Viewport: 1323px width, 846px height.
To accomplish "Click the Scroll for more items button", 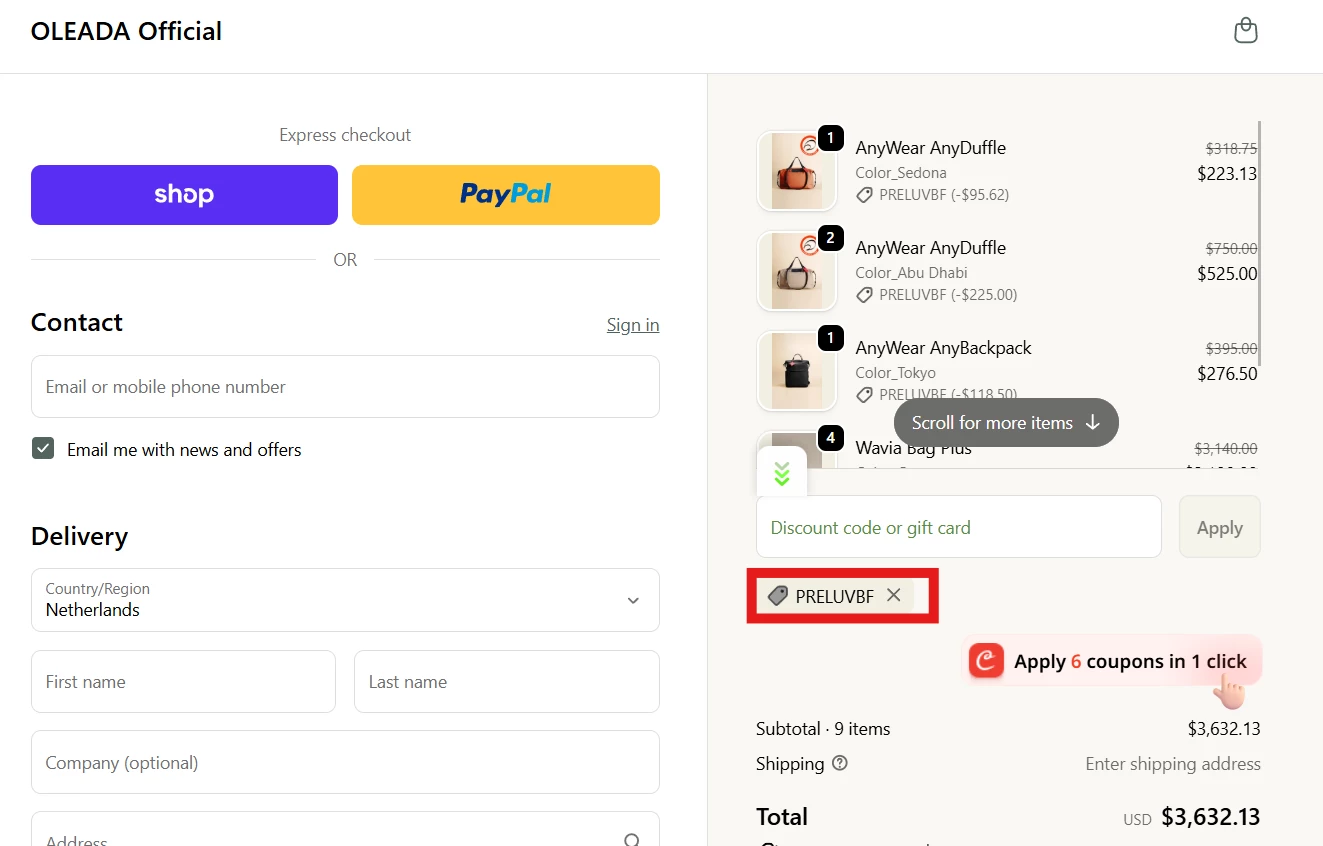I will 1005,422.
